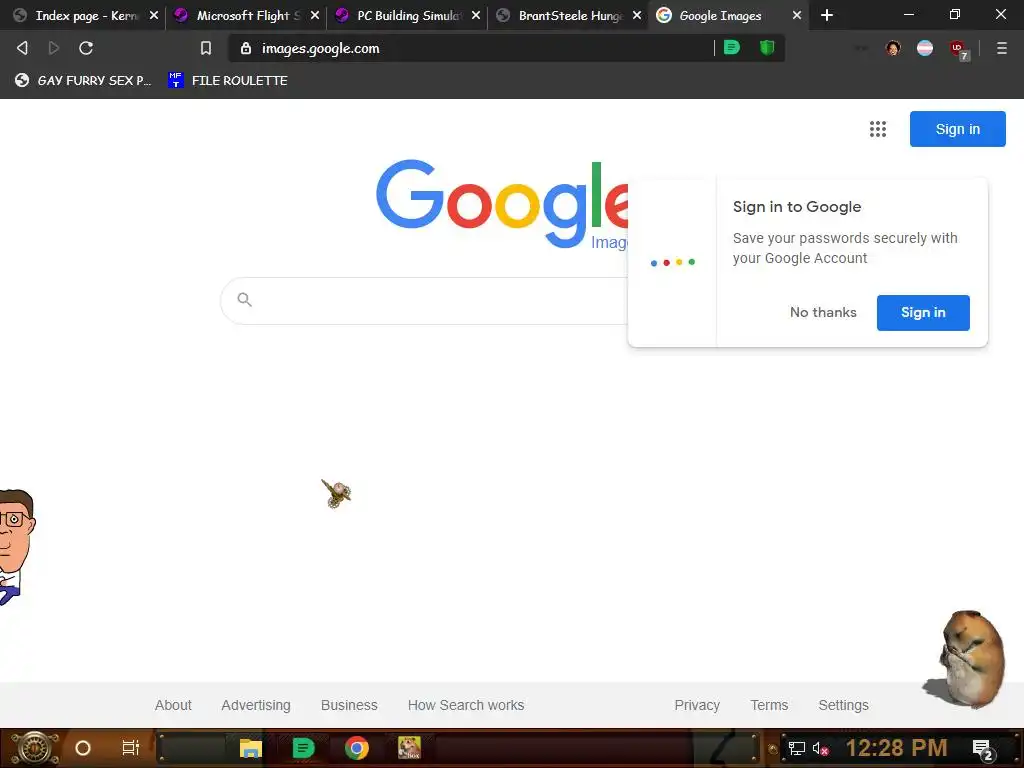Open the Advertising footer link
This screenshot has height=768, width=1024.
pos(256,705)
